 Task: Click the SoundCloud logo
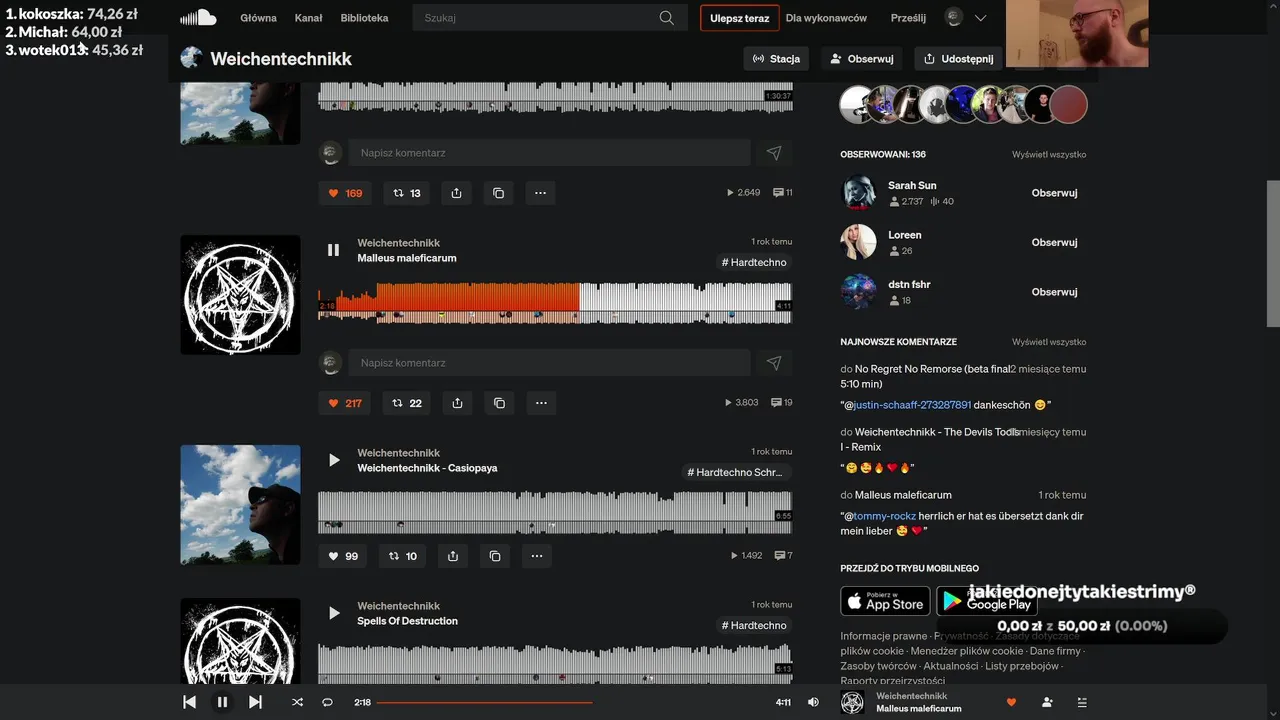coord(198,17)
